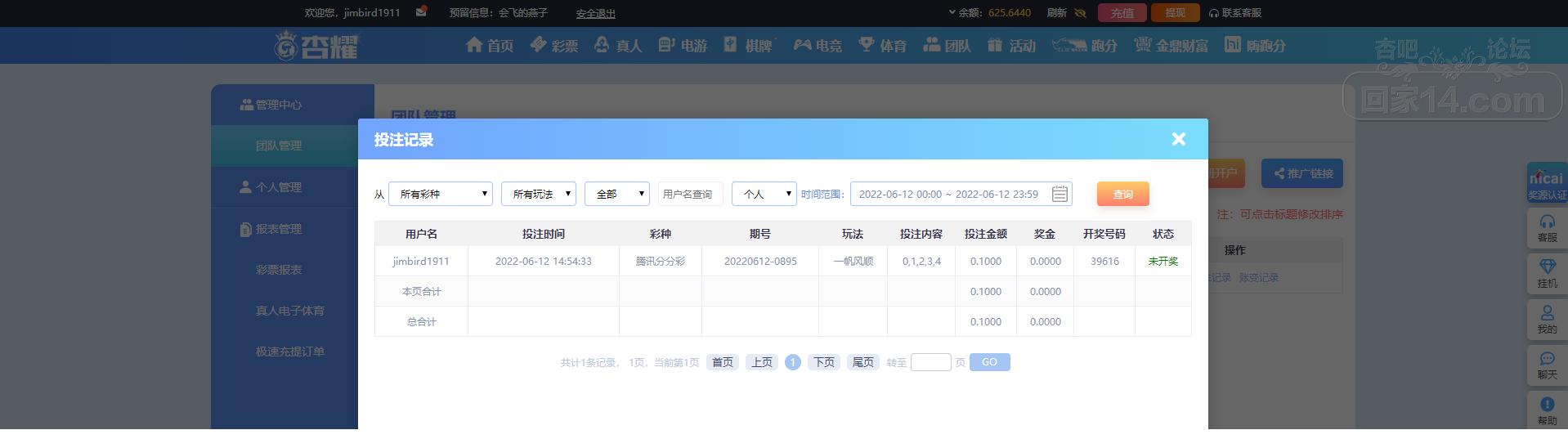Click username cell jimbird1911
Viewport: 1568px width, 448px height.
point(421,262)
